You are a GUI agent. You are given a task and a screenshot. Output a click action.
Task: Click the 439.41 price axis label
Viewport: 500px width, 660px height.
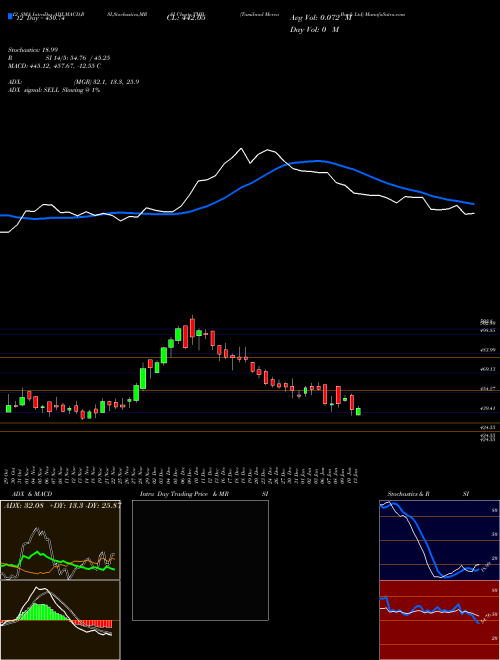click(x=488, y=408)
